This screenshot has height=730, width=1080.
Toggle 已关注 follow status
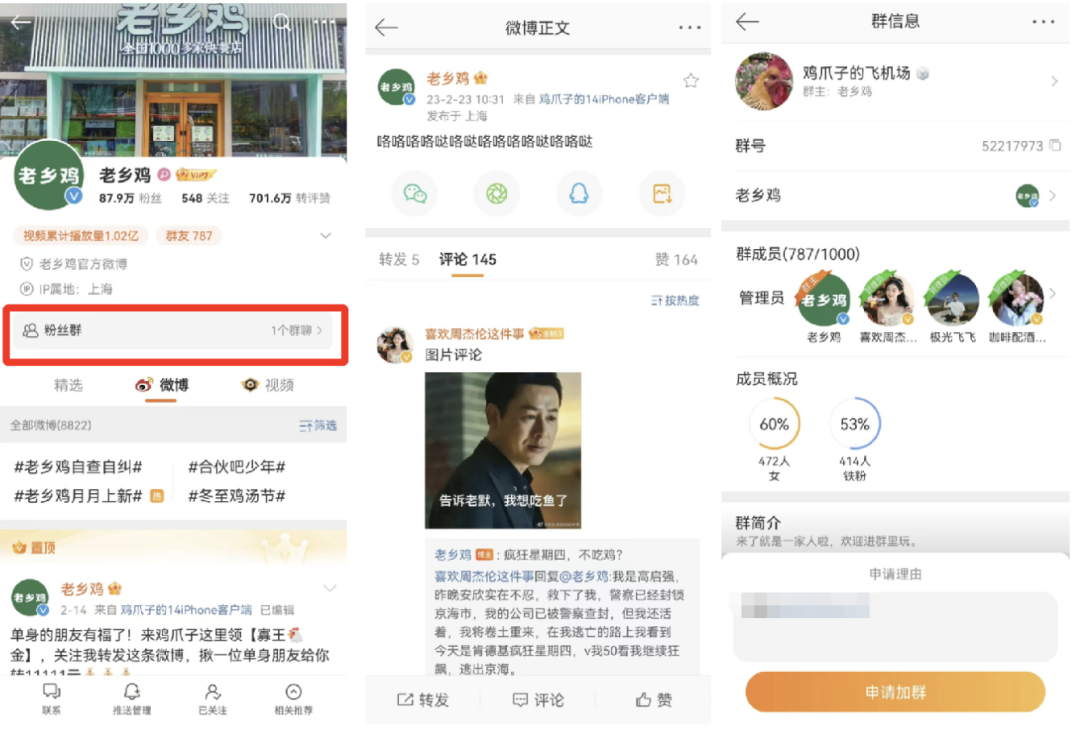click(x=213, y=698)
